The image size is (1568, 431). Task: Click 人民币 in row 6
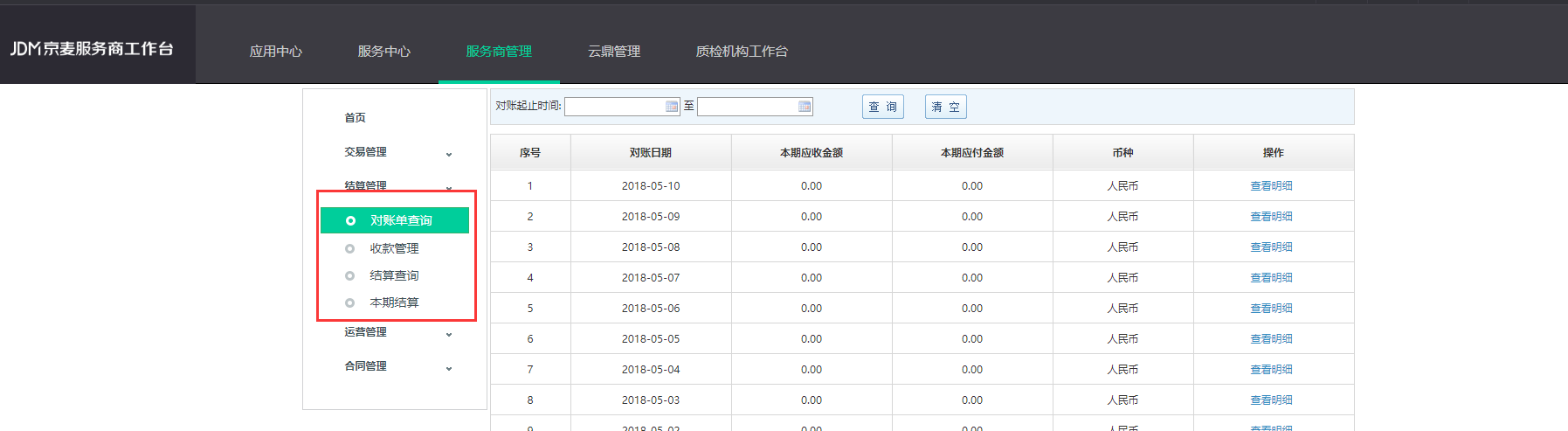coord(1122,339)
